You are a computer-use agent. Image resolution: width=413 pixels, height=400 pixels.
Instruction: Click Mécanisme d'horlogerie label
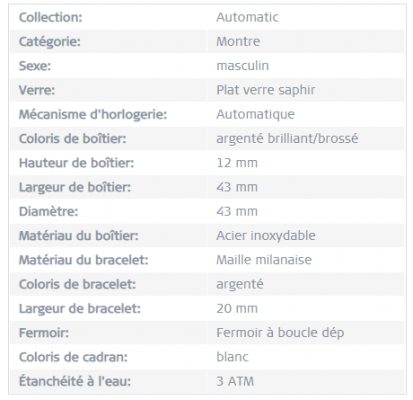(x=93, y=114)
